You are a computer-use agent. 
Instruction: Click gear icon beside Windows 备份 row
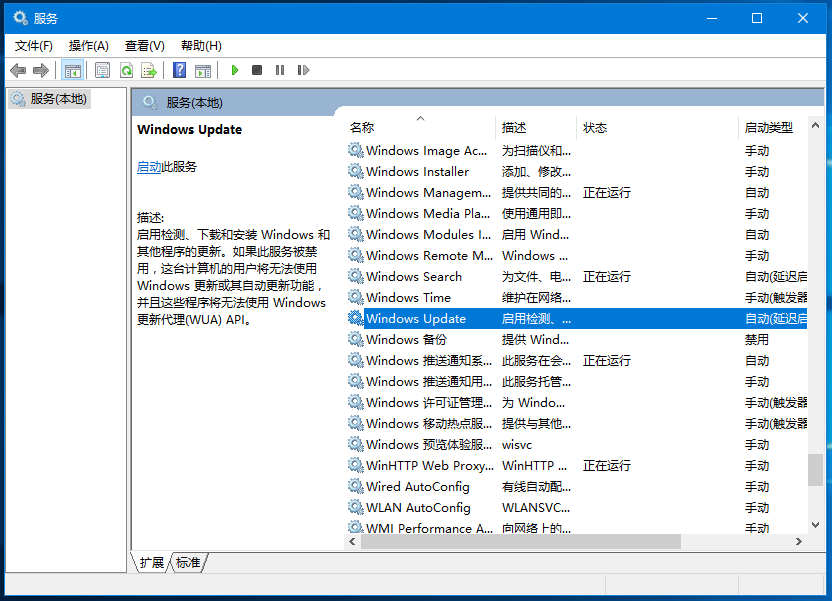(355, 339)
